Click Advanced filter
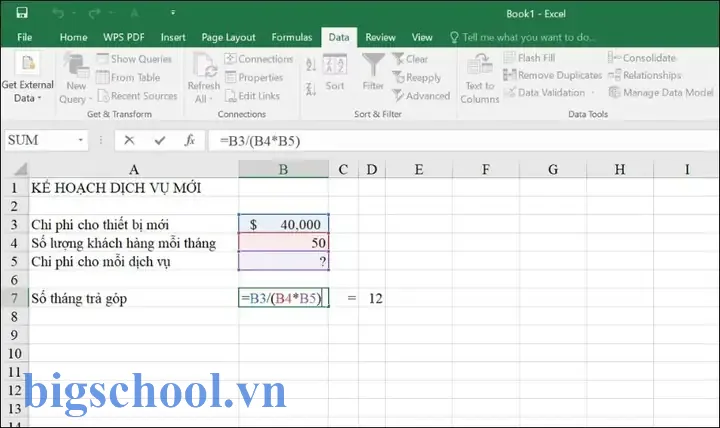This screenshot has width=720, height=428. pos(421,96)
